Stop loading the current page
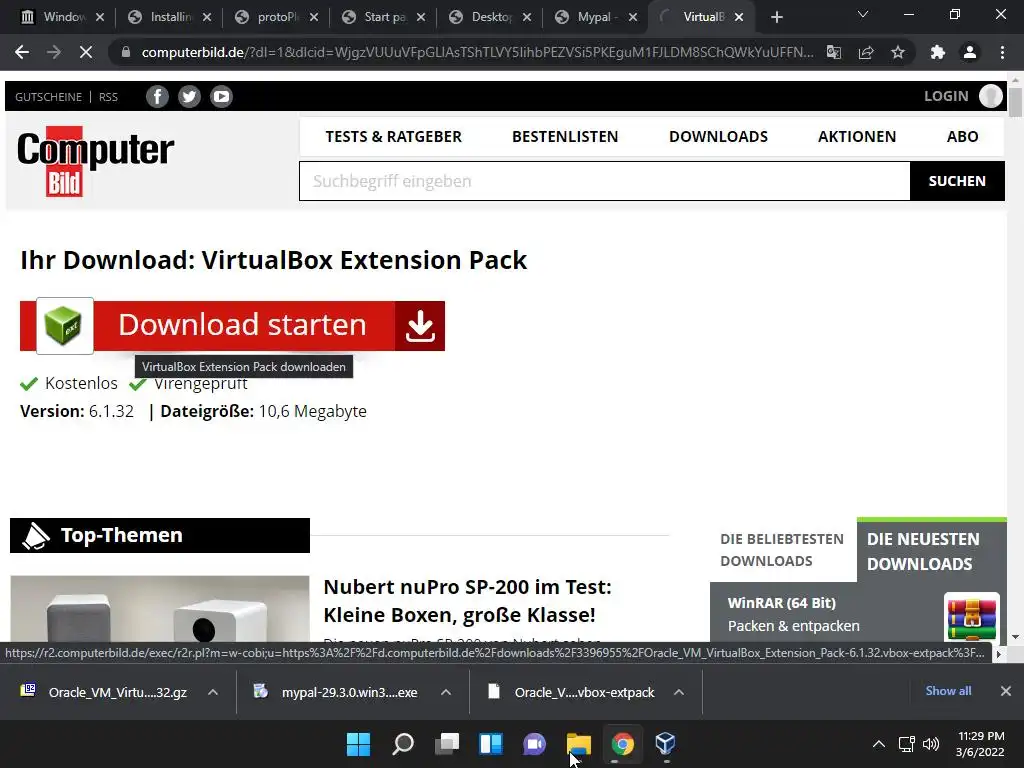This screenshot has width=1024, height=768. coord(86,52)
